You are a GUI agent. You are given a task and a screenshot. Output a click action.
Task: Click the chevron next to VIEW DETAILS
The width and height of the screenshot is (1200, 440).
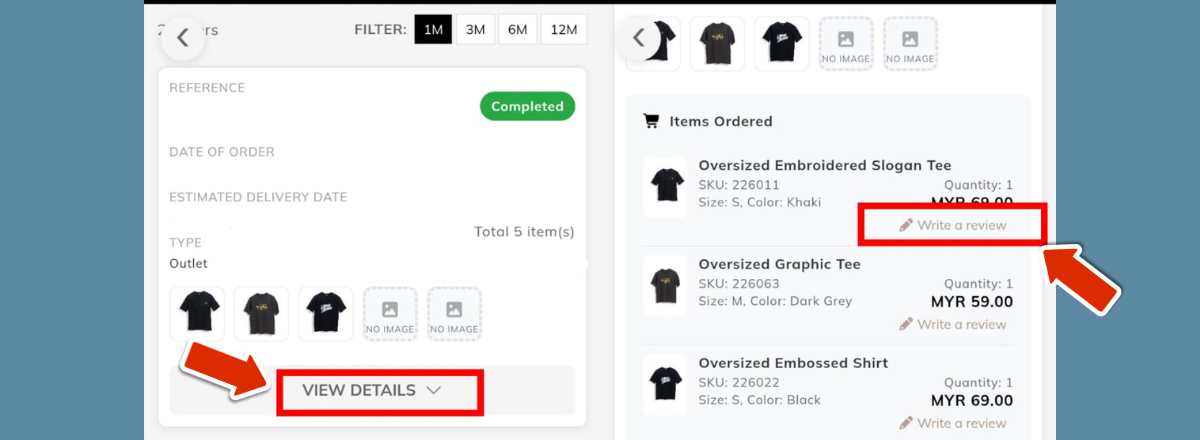point(433,391)
